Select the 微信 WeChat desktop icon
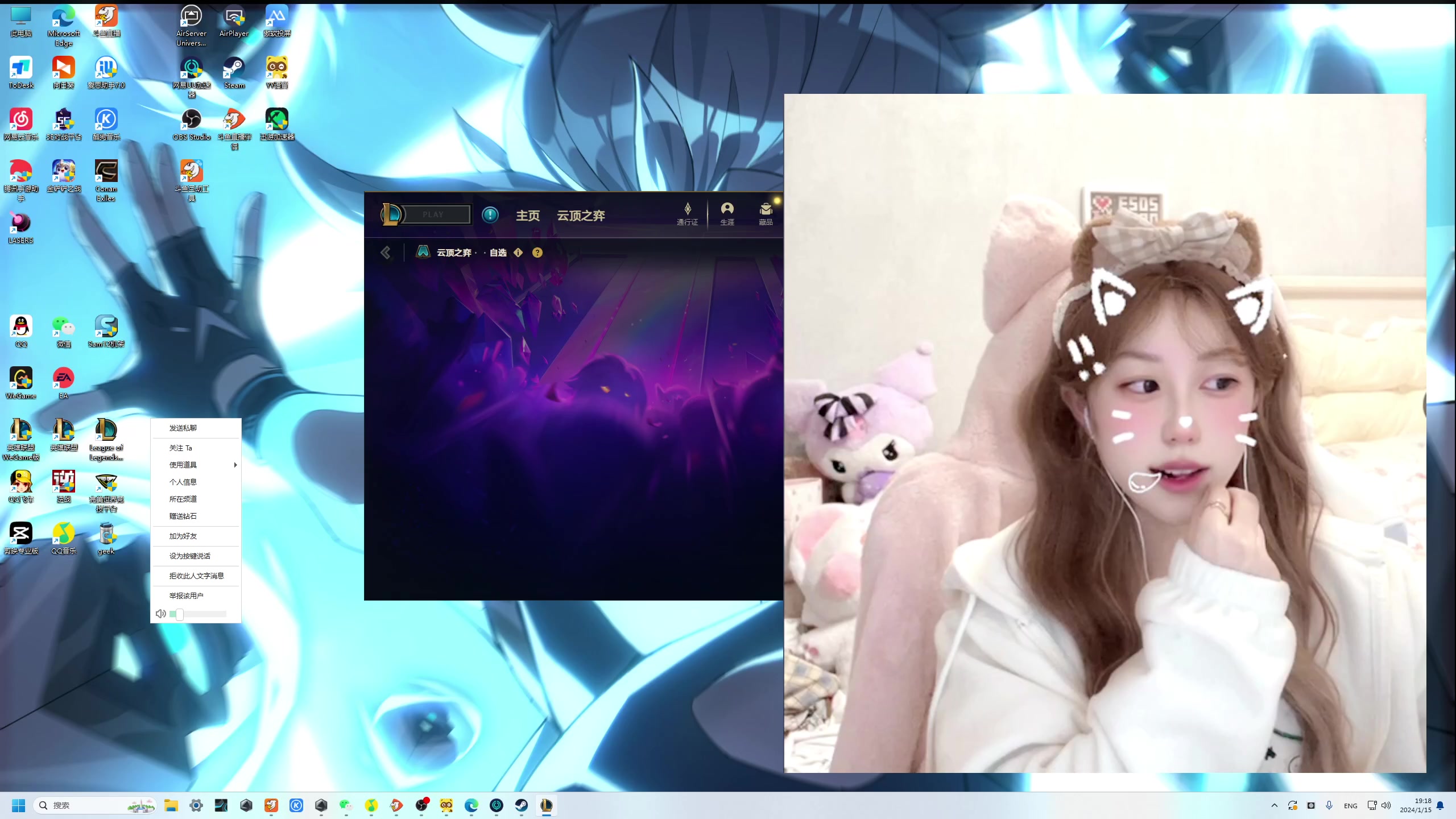The image size is (1456, 819). click(x=64, y=332)
